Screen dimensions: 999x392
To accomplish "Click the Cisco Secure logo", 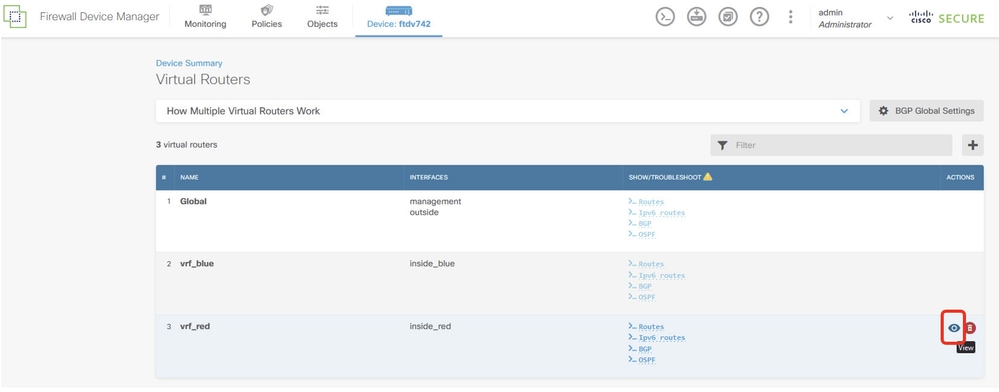I will 947,18.
